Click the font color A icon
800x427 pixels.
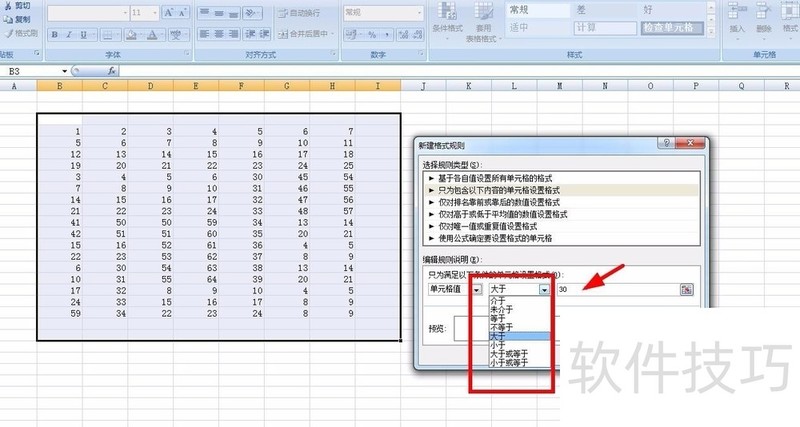152,35
